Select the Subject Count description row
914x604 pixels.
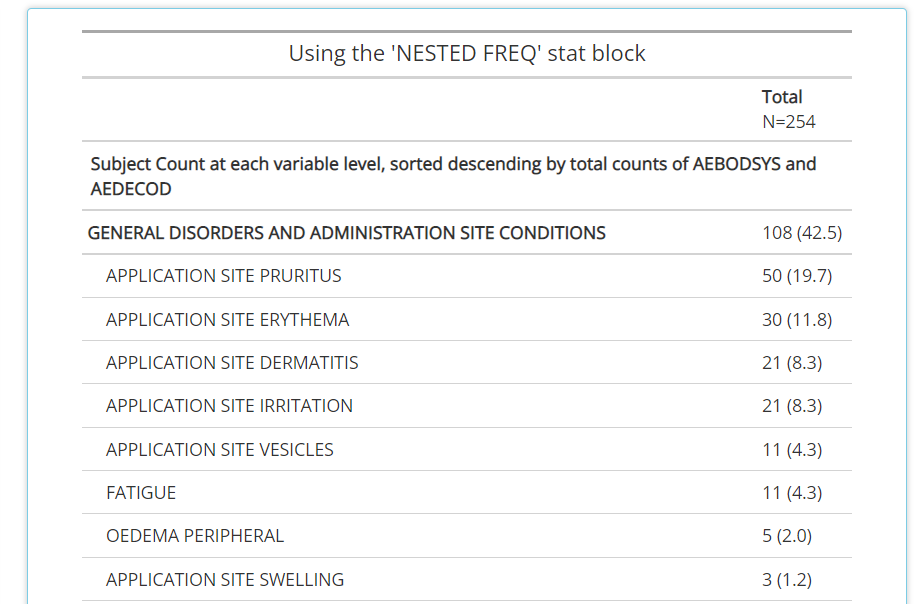(466, 176)
